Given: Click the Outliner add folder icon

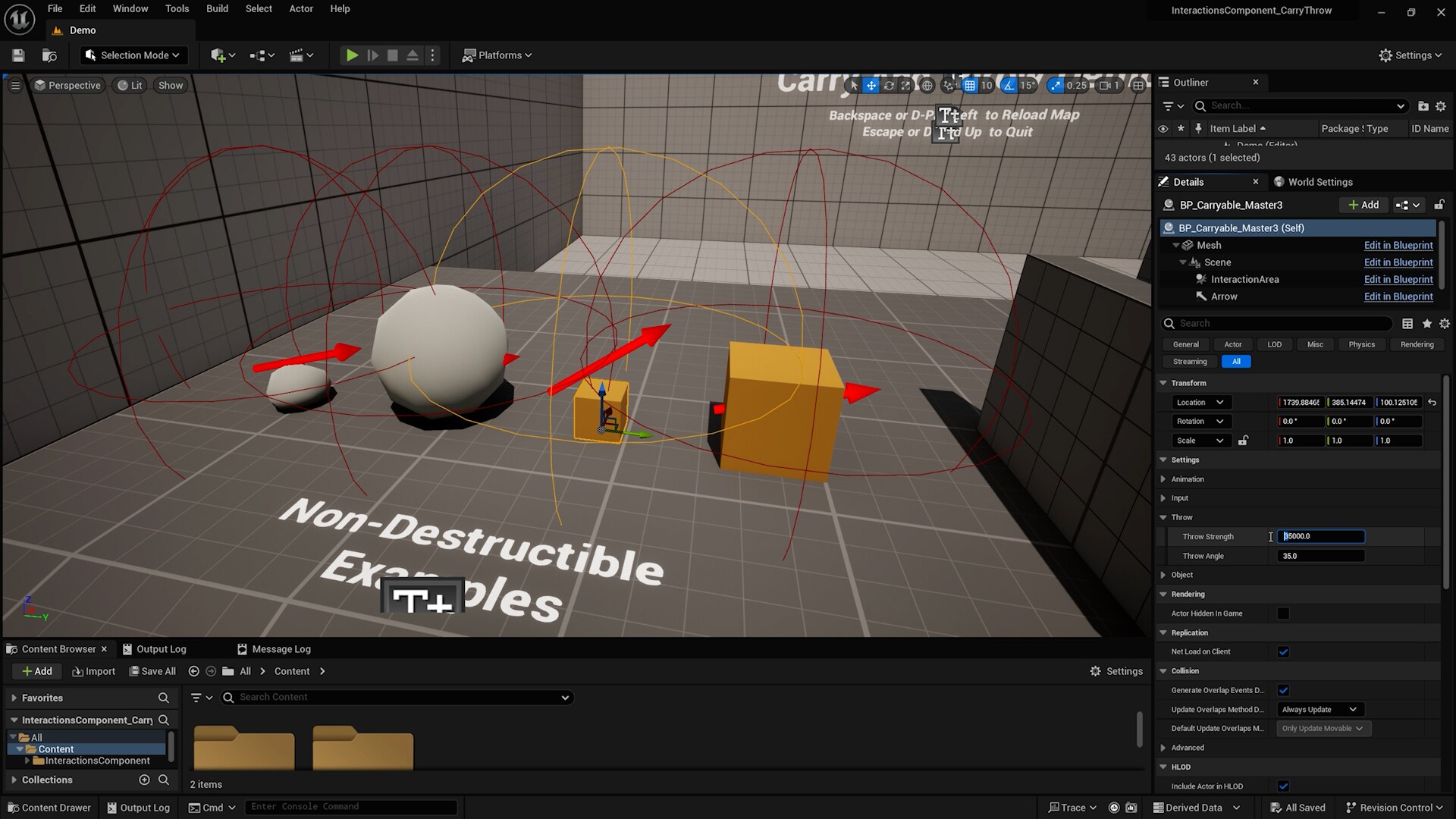Looking at the screenshot, I should pyautogui.click(x=1423, y=106).
